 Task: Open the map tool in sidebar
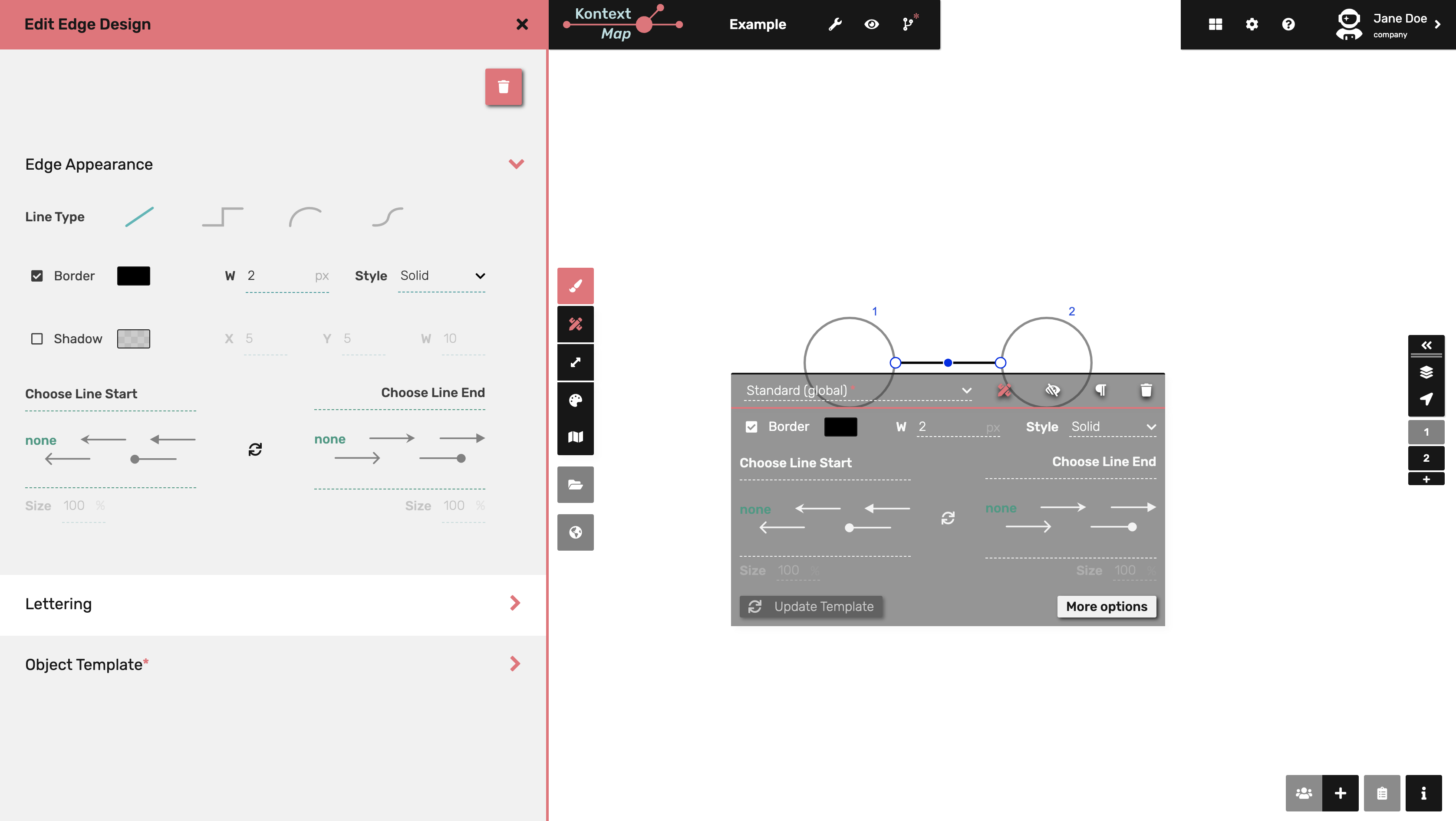[575, 437]
